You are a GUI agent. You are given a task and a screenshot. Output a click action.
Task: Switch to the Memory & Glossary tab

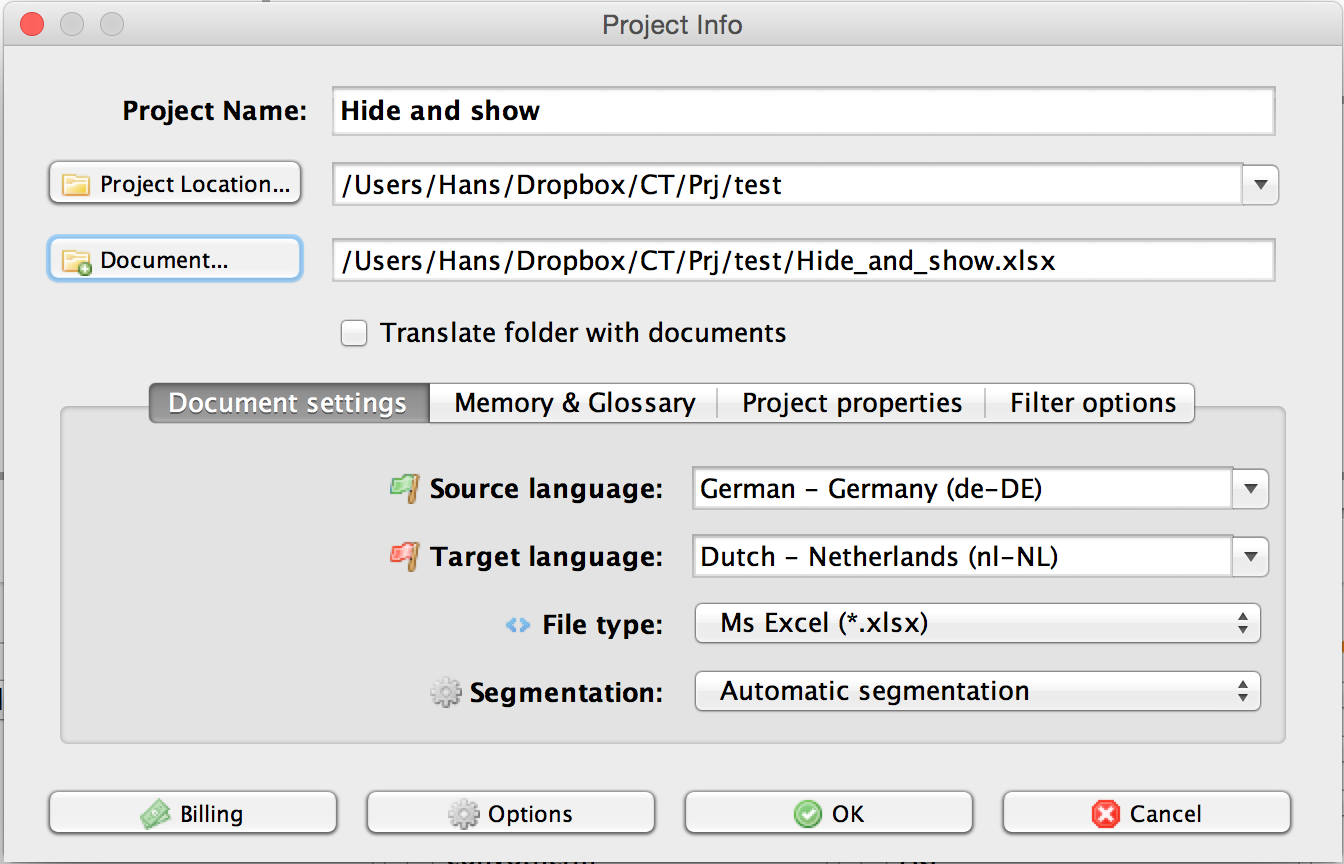574,403
